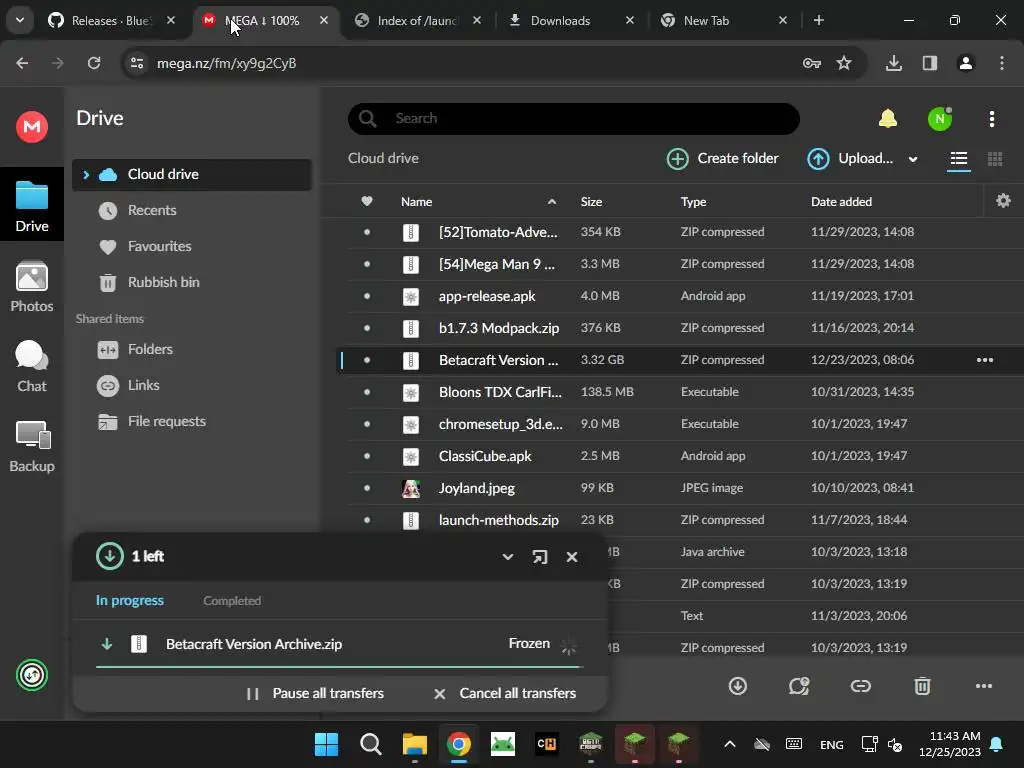Open Photos section in left rail
The height and width of the screenshot is (768, 1024).
32,287
